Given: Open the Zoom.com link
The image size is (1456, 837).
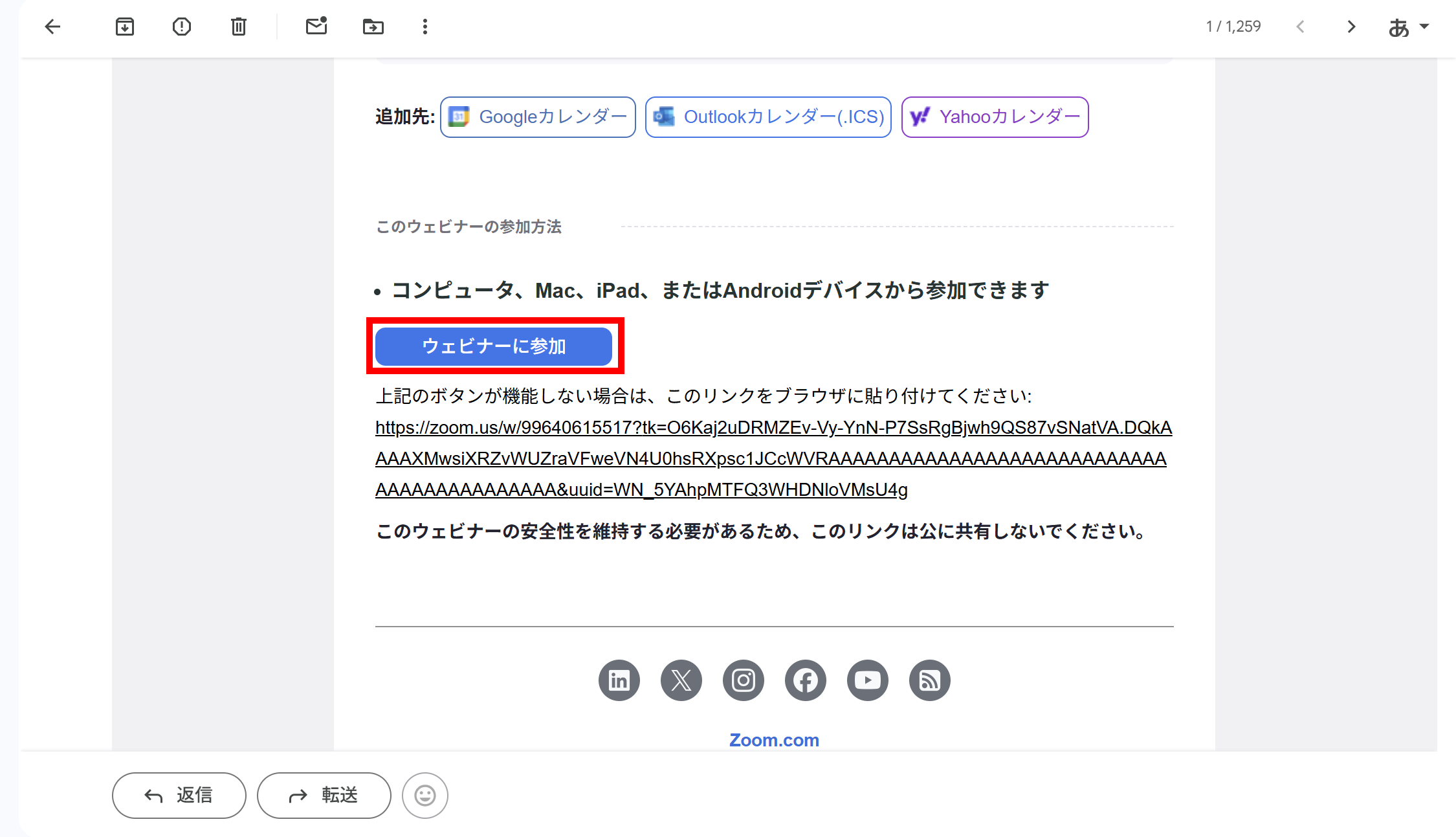Looking at the screenshot, I should (774, 740).
